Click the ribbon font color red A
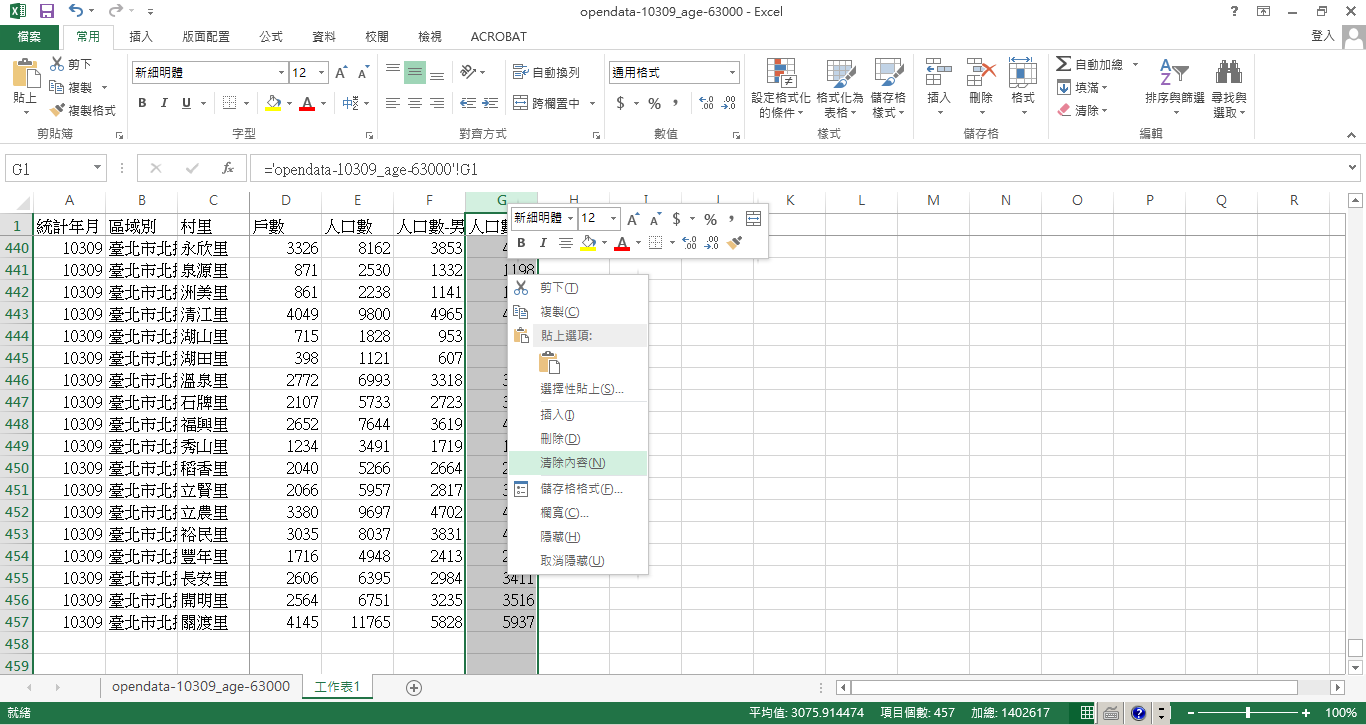 click(307, 103)
